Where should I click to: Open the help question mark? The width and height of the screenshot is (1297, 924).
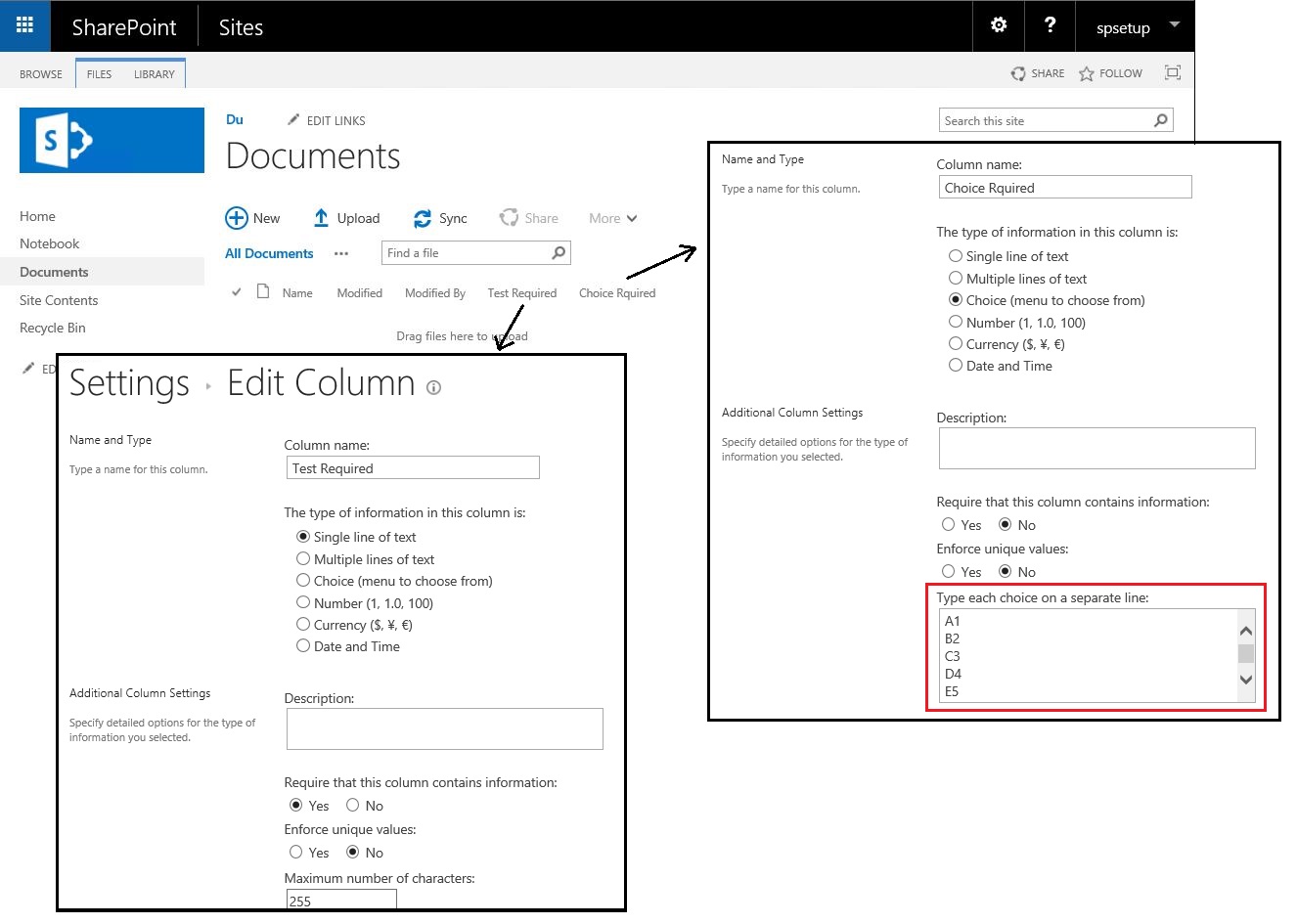point(1050,25)
